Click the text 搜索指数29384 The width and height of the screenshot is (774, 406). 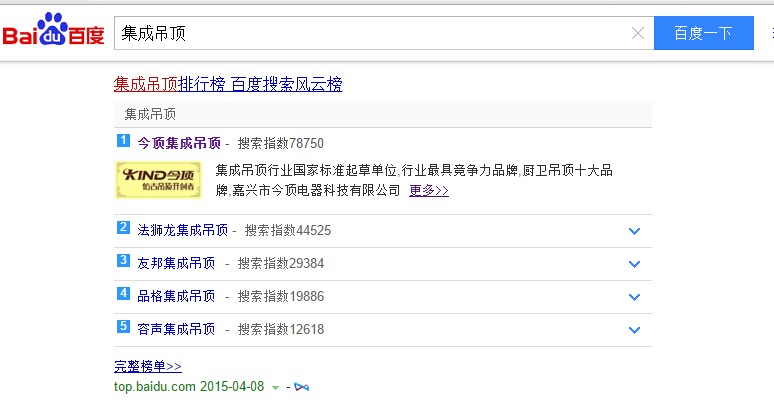pos(280,263)
